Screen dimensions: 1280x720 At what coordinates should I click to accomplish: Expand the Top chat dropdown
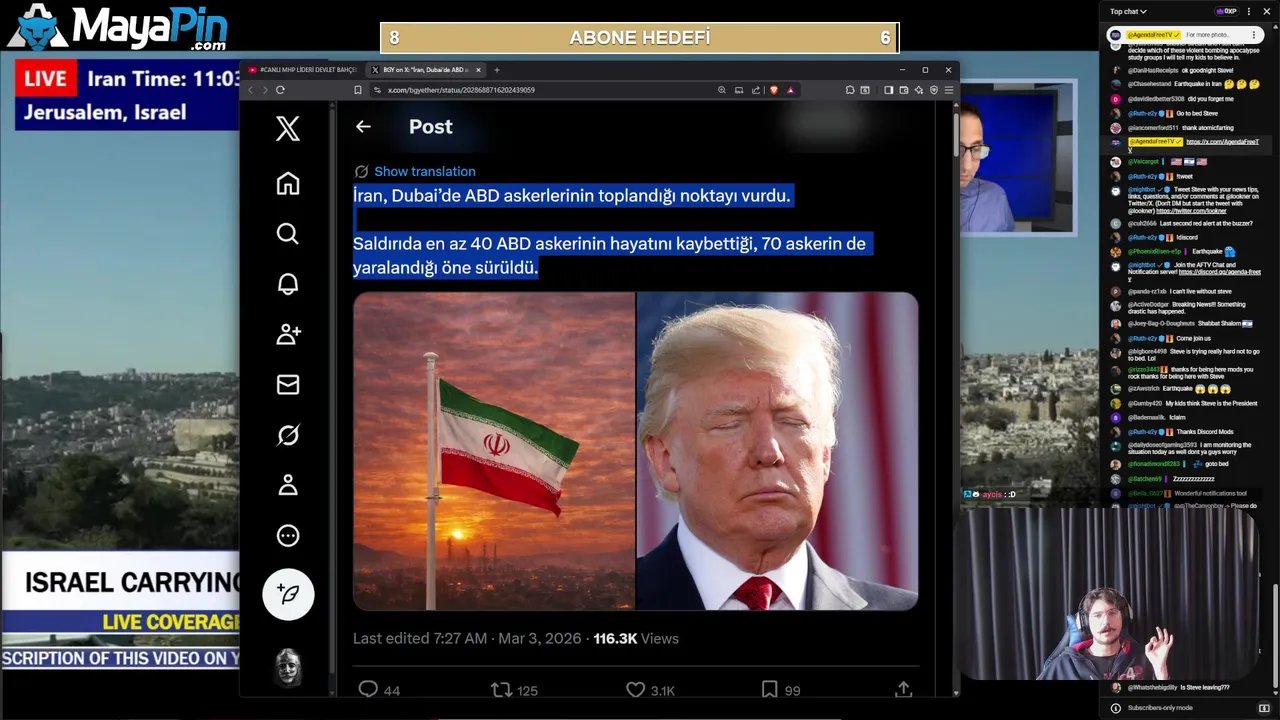(x=1127, y=11)
